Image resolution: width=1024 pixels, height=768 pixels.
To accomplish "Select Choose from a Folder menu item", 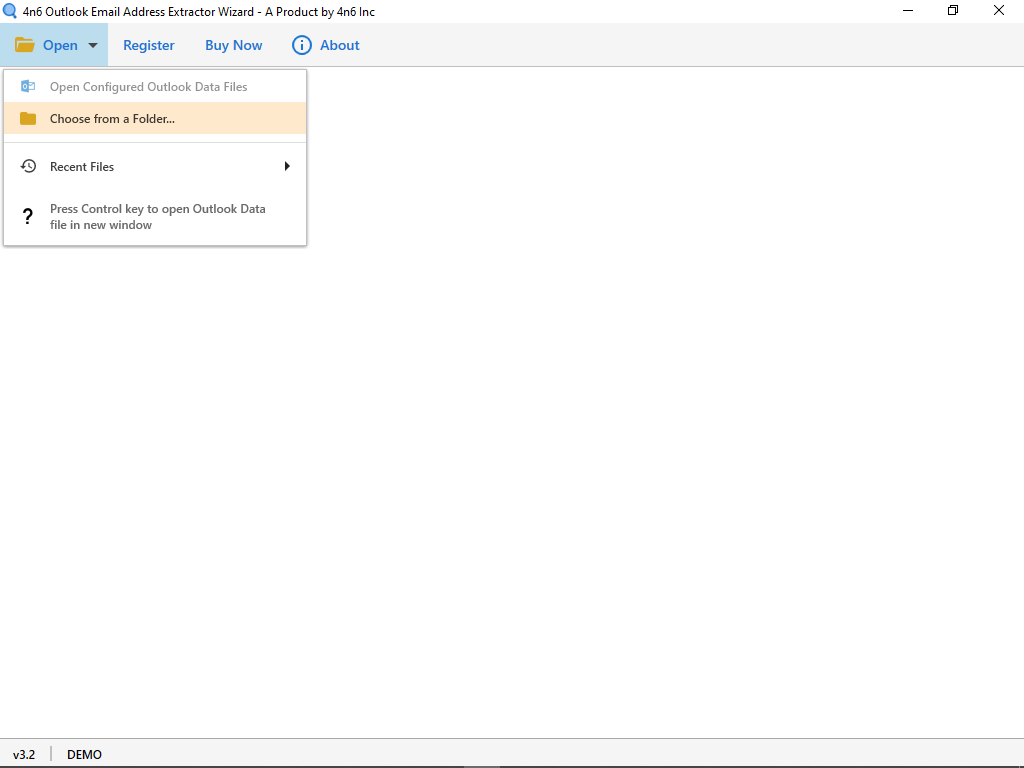I will pos(112,118).
